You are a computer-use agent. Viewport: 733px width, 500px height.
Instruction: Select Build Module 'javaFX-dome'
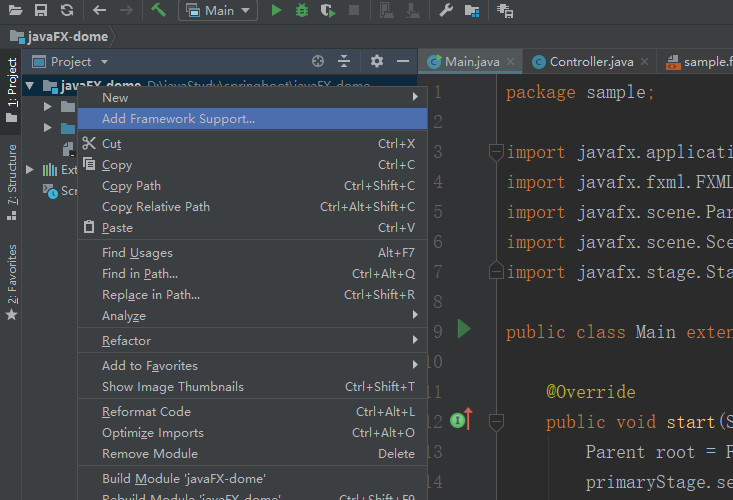coord(252,479)
